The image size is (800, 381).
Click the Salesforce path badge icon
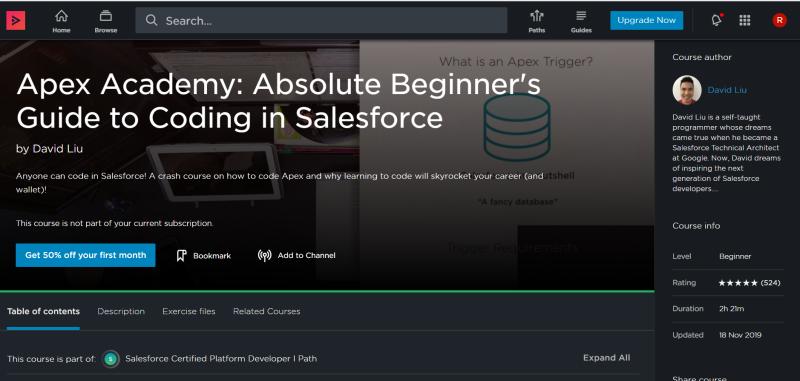coord(110,359)
